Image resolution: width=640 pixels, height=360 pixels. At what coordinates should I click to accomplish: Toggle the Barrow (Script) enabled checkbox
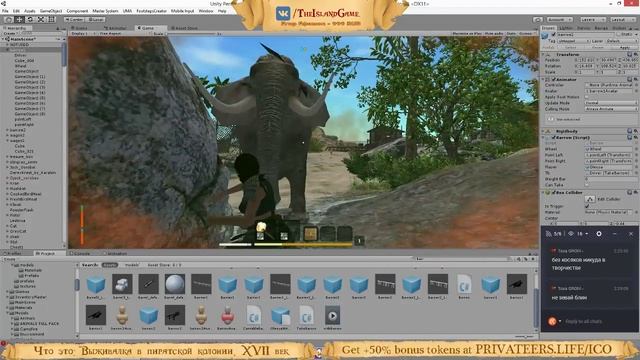tap(553, 138)
